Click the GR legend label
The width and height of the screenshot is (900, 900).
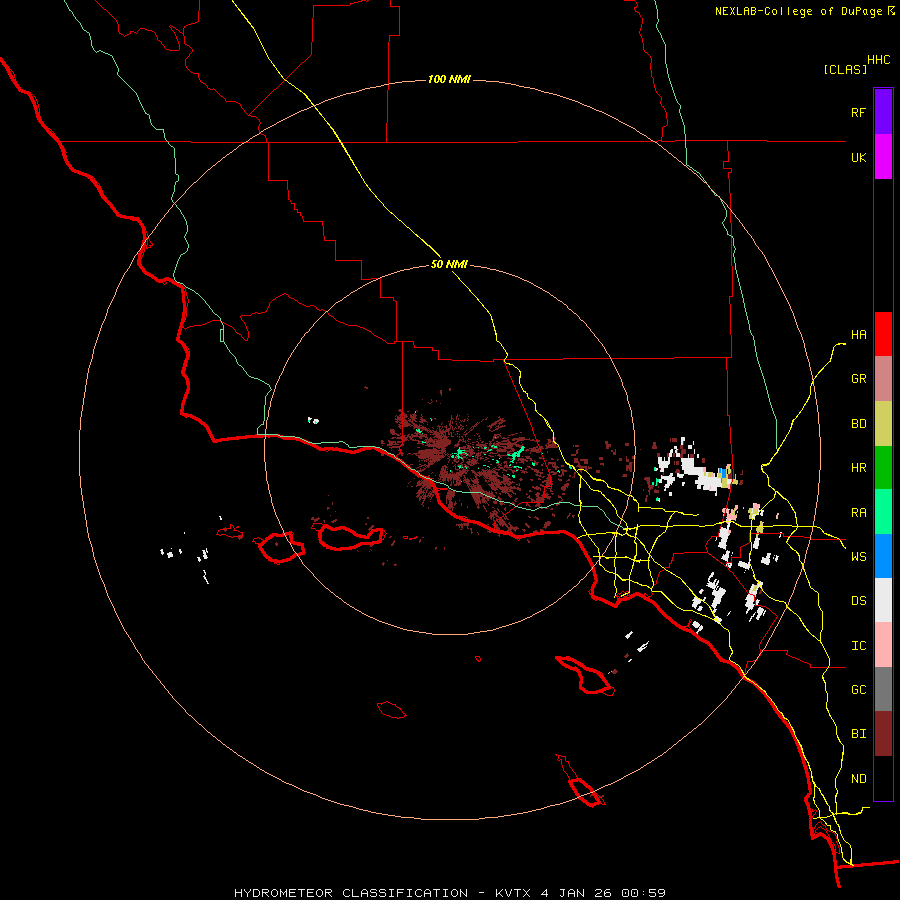pyautogui.click(x=858, y=379)
